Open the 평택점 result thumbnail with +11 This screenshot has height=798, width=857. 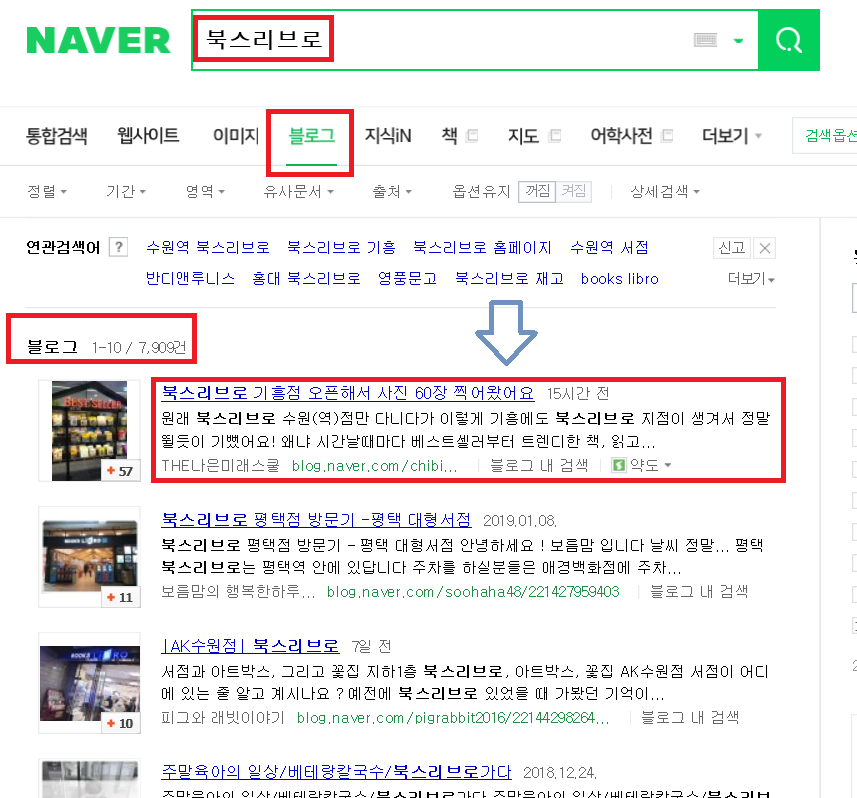tap(90, 557)
